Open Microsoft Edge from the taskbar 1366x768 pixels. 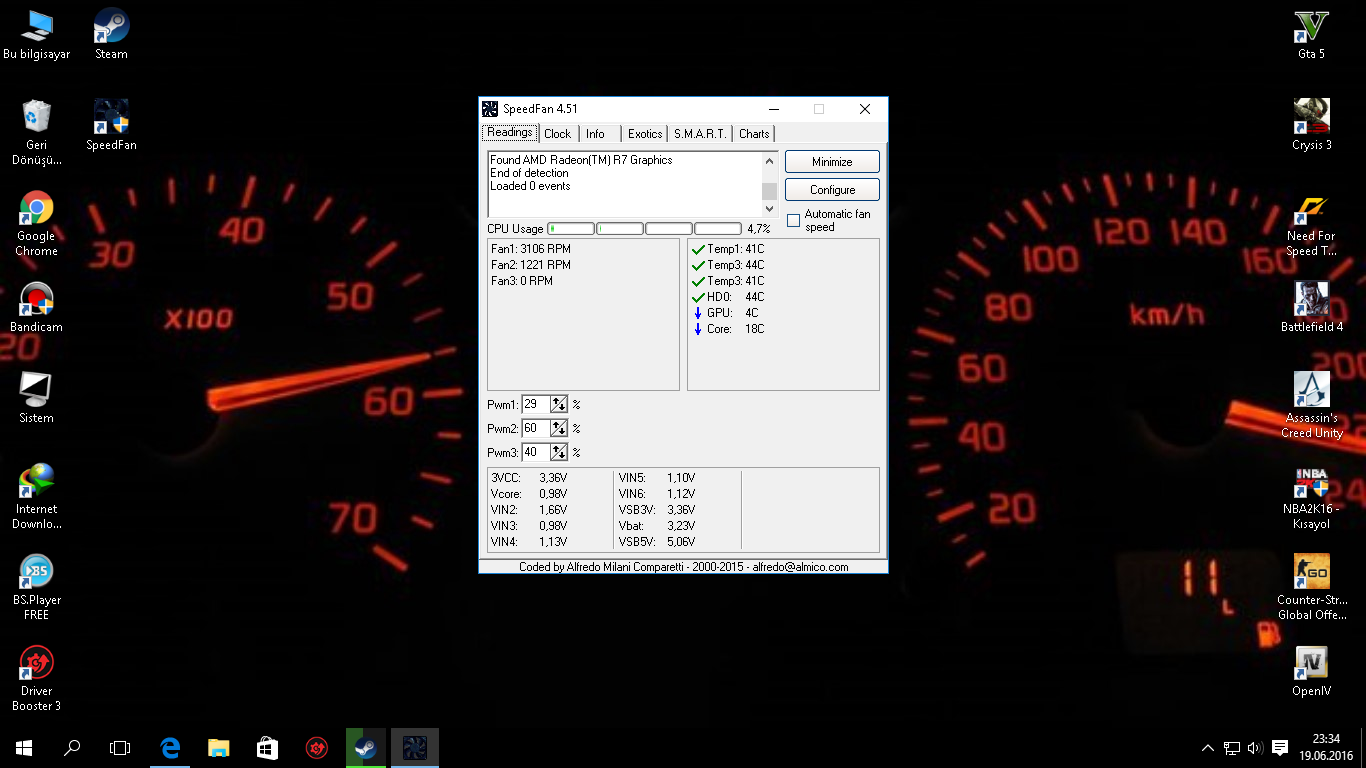pyautogui.click(x=170, y=747)
